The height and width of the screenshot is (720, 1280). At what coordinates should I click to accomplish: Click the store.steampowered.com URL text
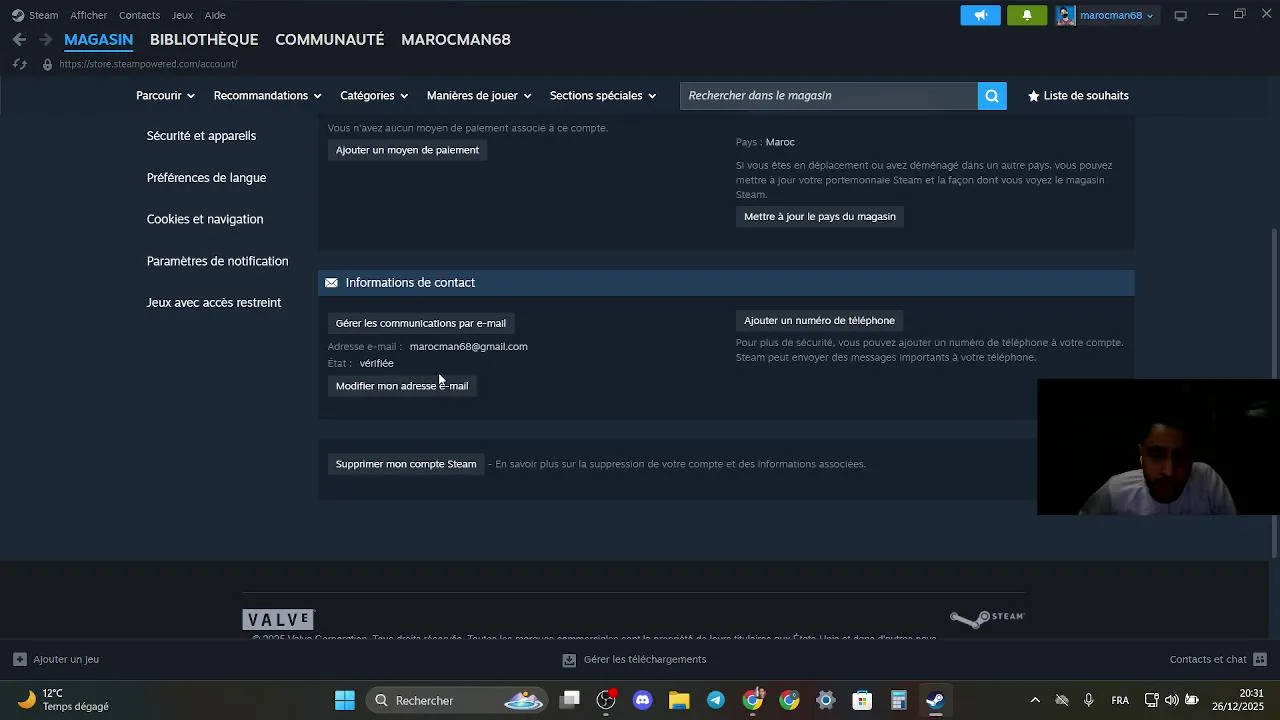[x=148, y=64]
